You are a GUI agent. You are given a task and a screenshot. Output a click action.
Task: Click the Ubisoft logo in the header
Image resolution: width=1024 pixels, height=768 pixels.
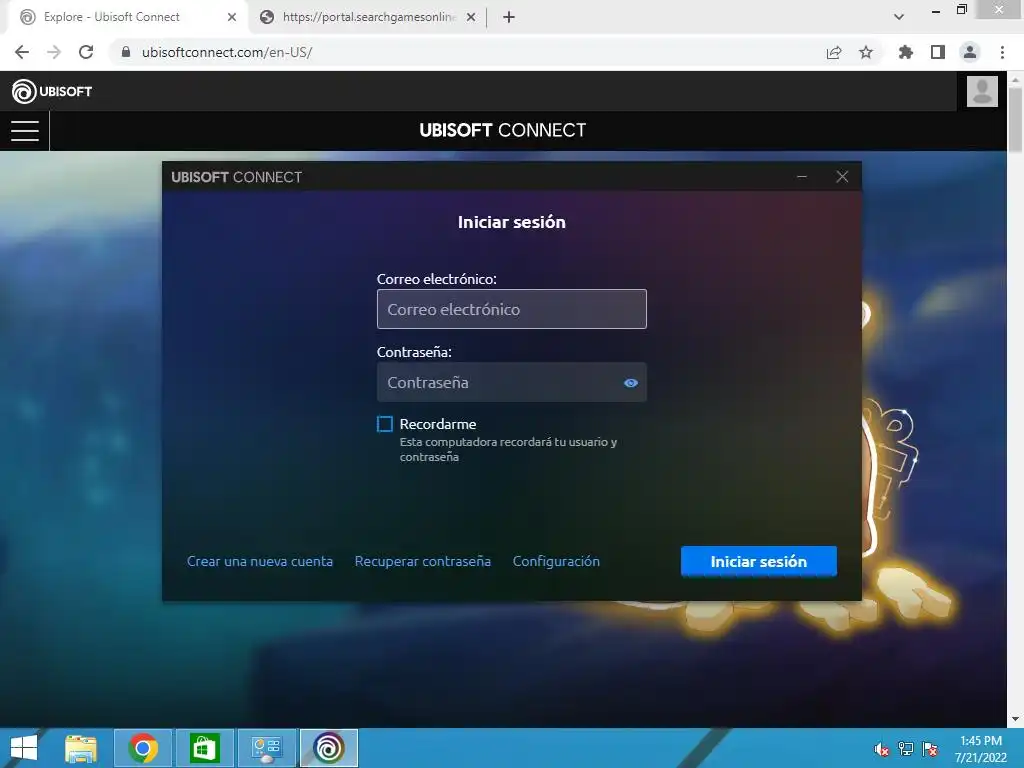(52, 91)
